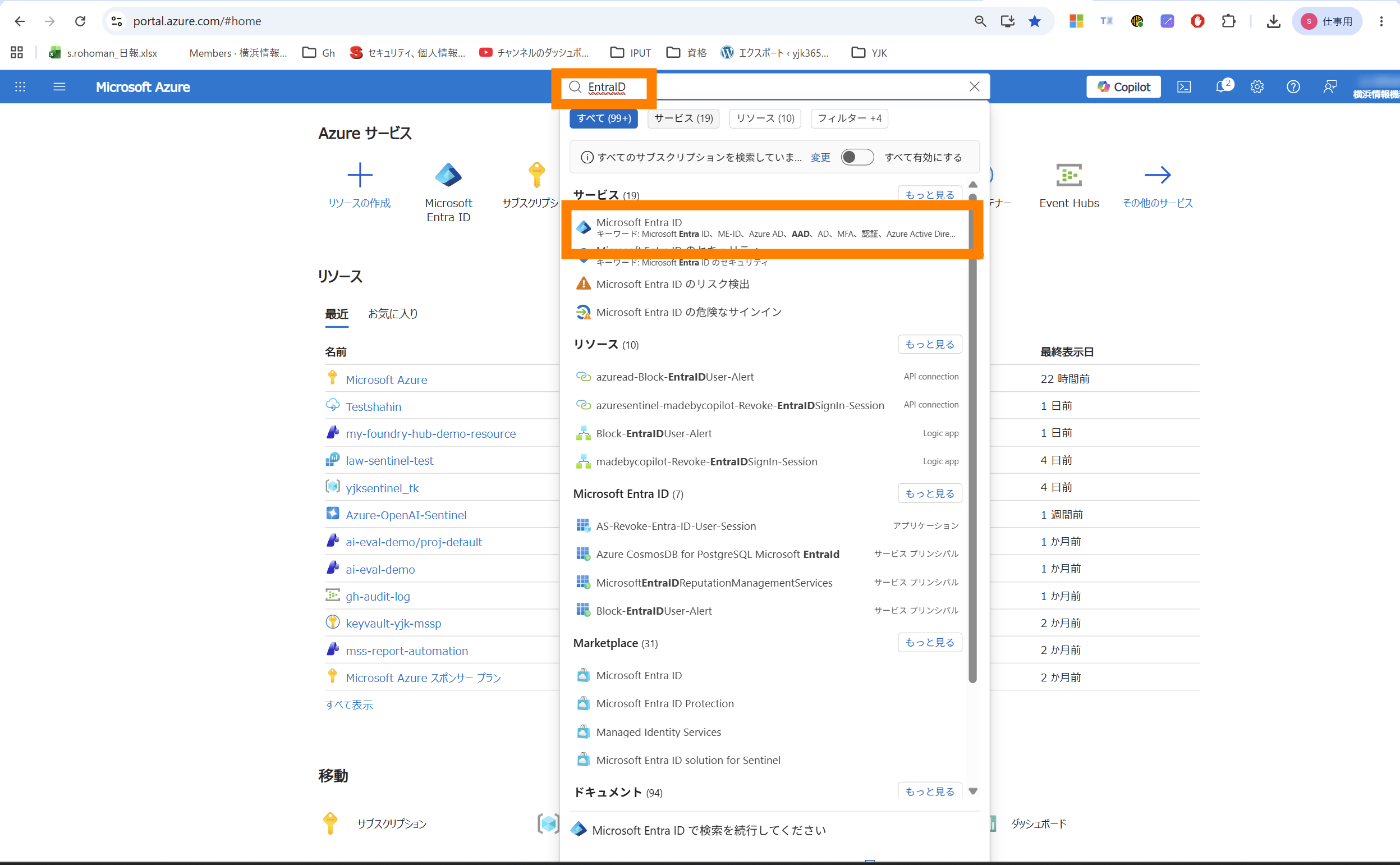Open the フィルター +4 filter options
The image size is (1400, 865).
coord(850,118)
